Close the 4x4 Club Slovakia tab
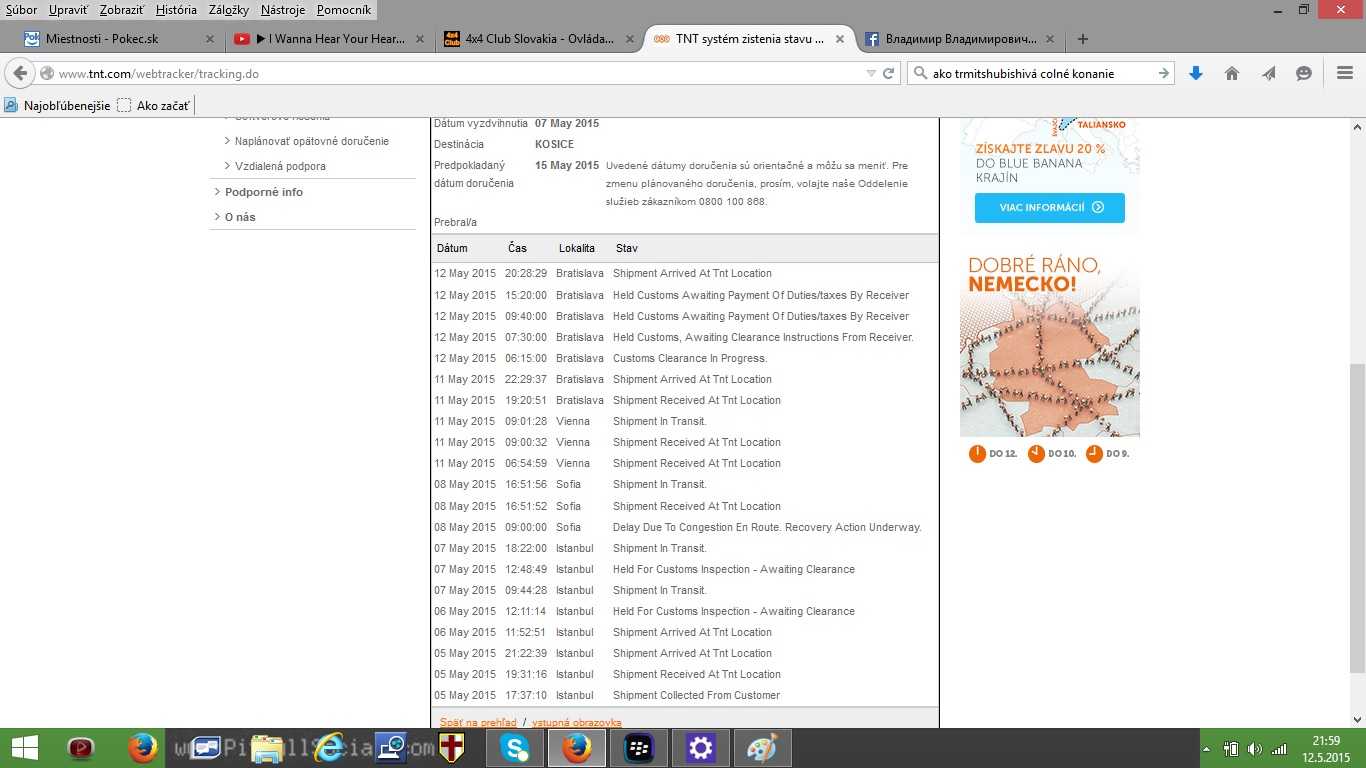Image resolution: width=1366 pixels, height=768 pixels. pyautogui.click(x=630, y=39)
